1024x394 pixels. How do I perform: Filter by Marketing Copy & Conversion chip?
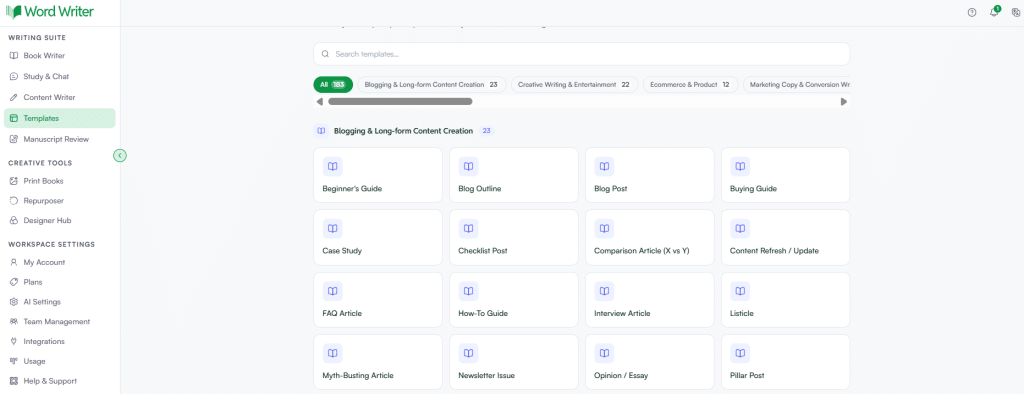click(x=797, y=84)
